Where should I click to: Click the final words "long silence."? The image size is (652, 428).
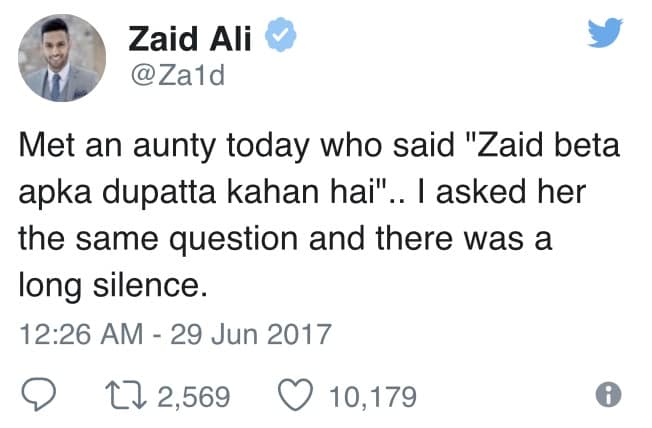[113, 286]
